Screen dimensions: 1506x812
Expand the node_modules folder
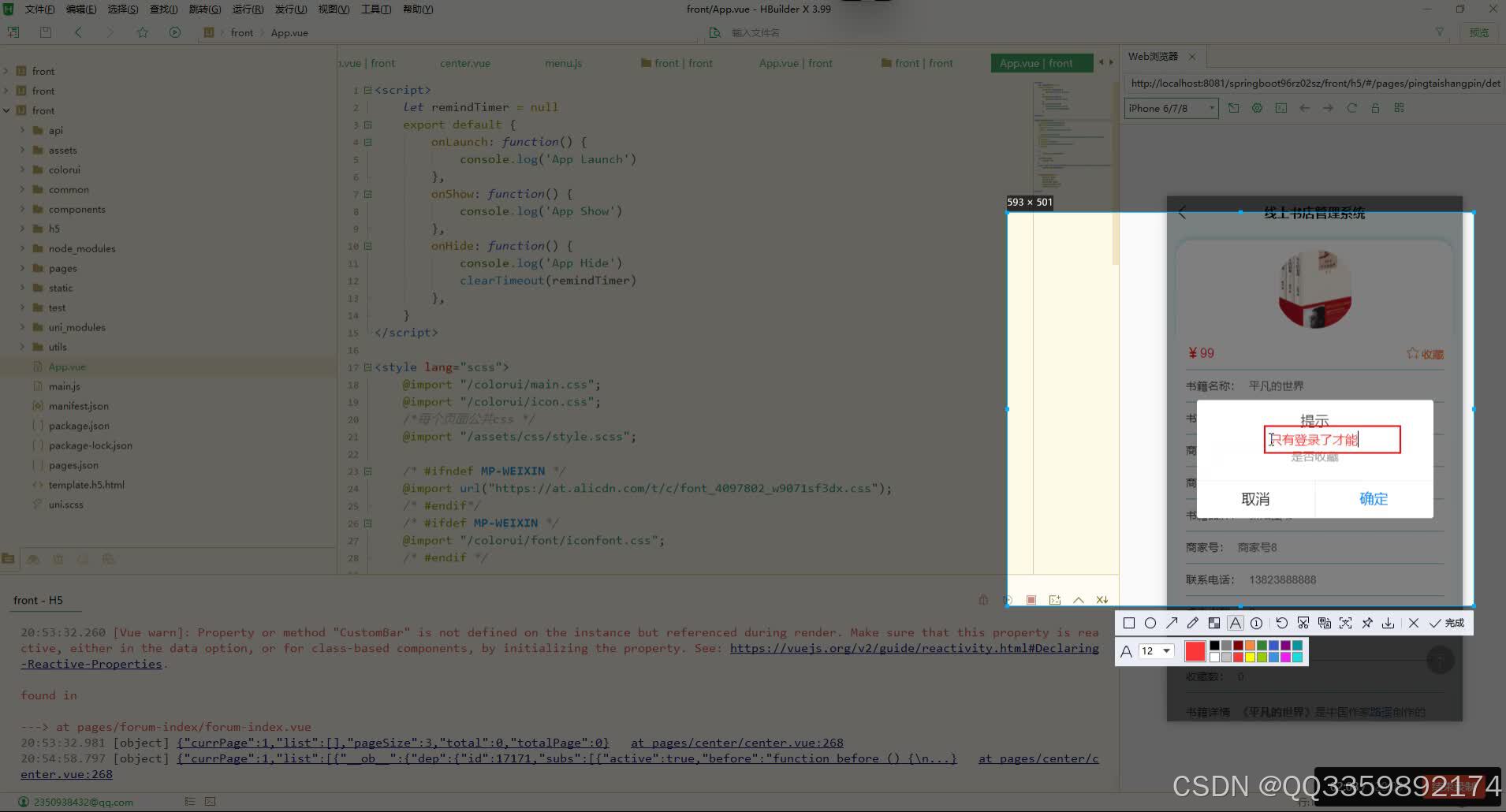pos(22,248)
